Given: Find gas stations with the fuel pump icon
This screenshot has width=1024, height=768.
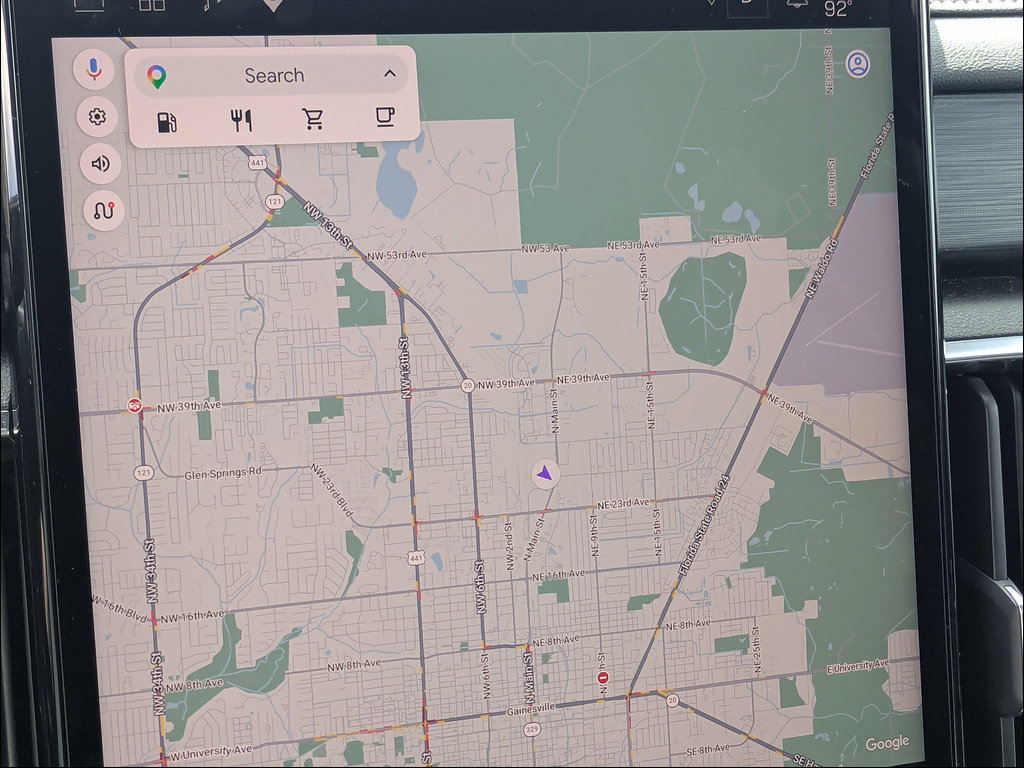Looking at the screenshot, I should [x=167, y=122].
